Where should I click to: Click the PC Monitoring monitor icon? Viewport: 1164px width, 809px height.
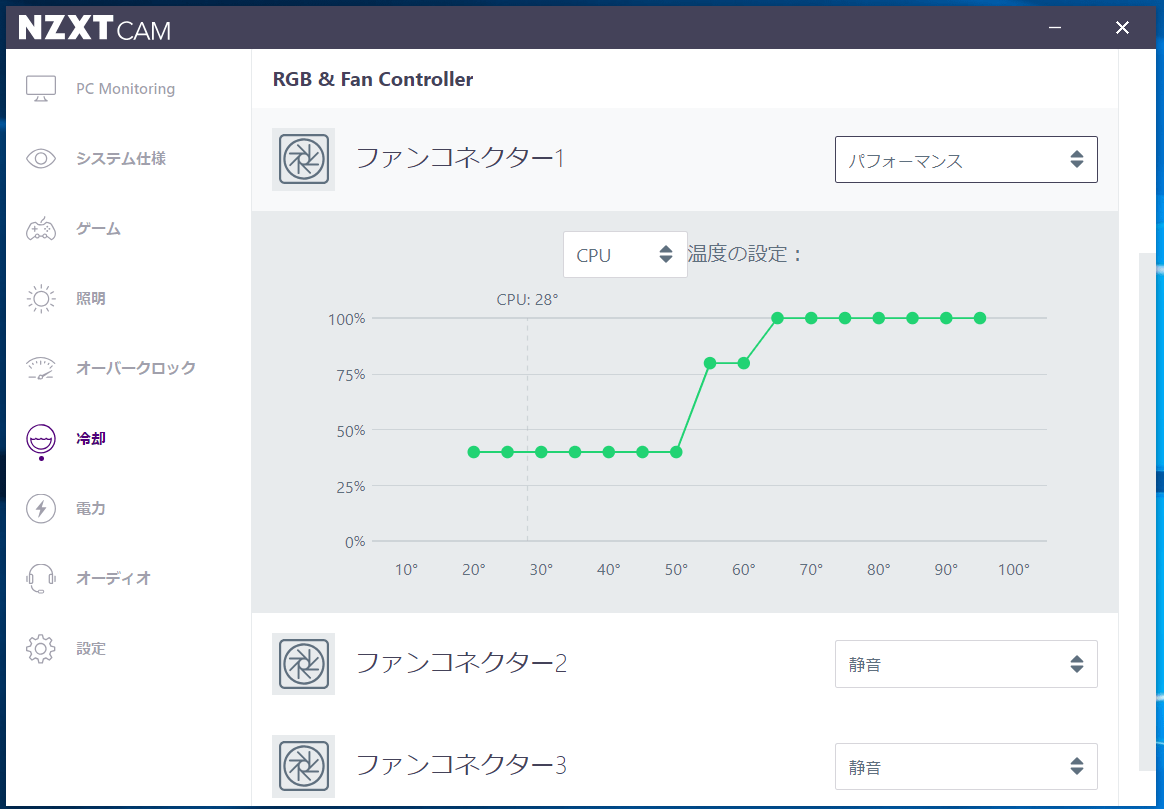[41, 88]
